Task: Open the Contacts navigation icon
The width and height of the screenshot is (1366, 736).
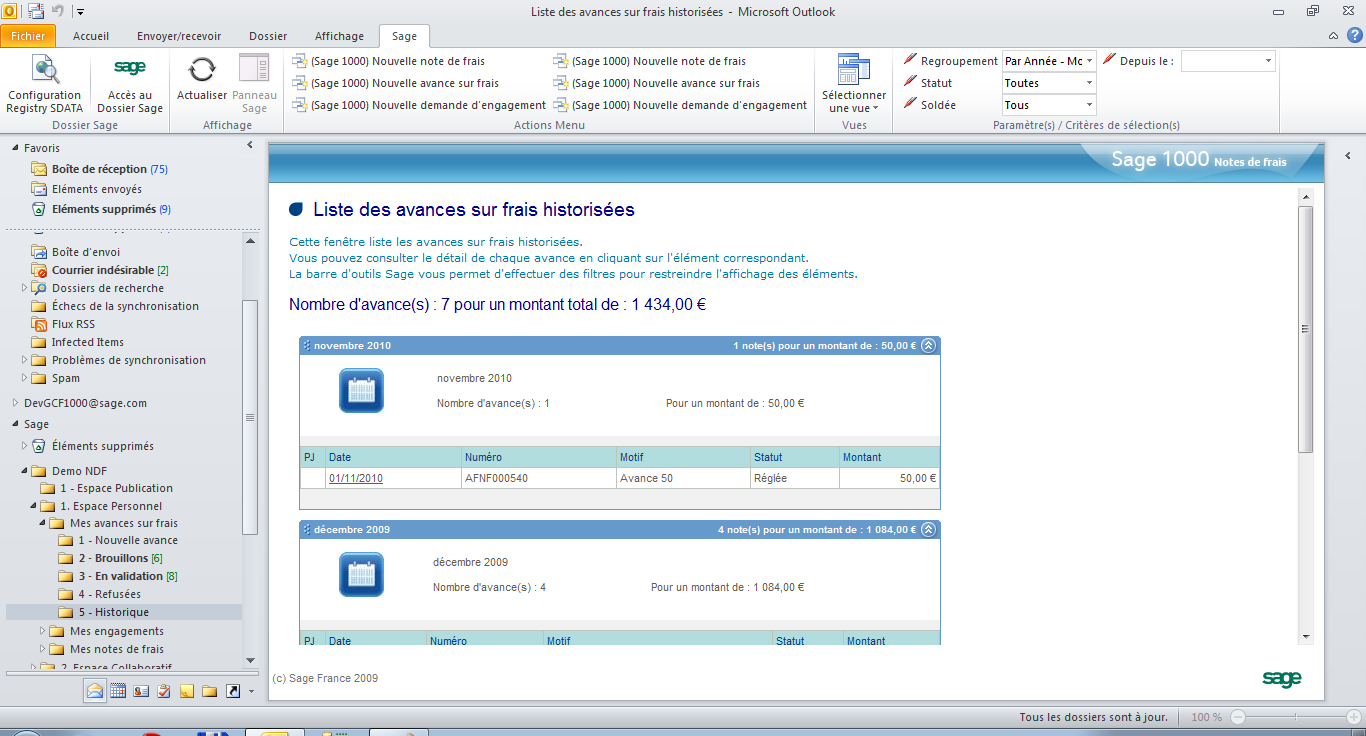Action: click(141, 690)
